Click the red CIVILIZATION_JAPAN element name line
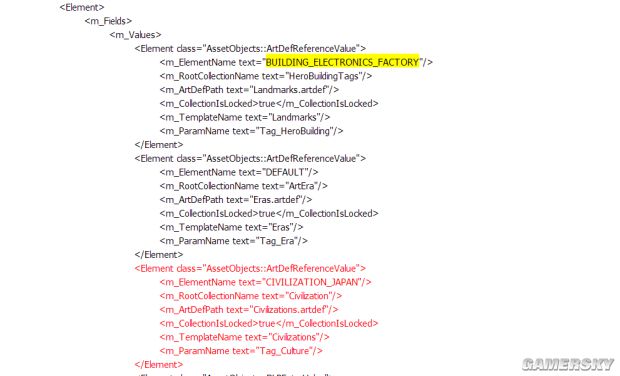The height and width of the screenshot is (376, 620). click(265, 282)
